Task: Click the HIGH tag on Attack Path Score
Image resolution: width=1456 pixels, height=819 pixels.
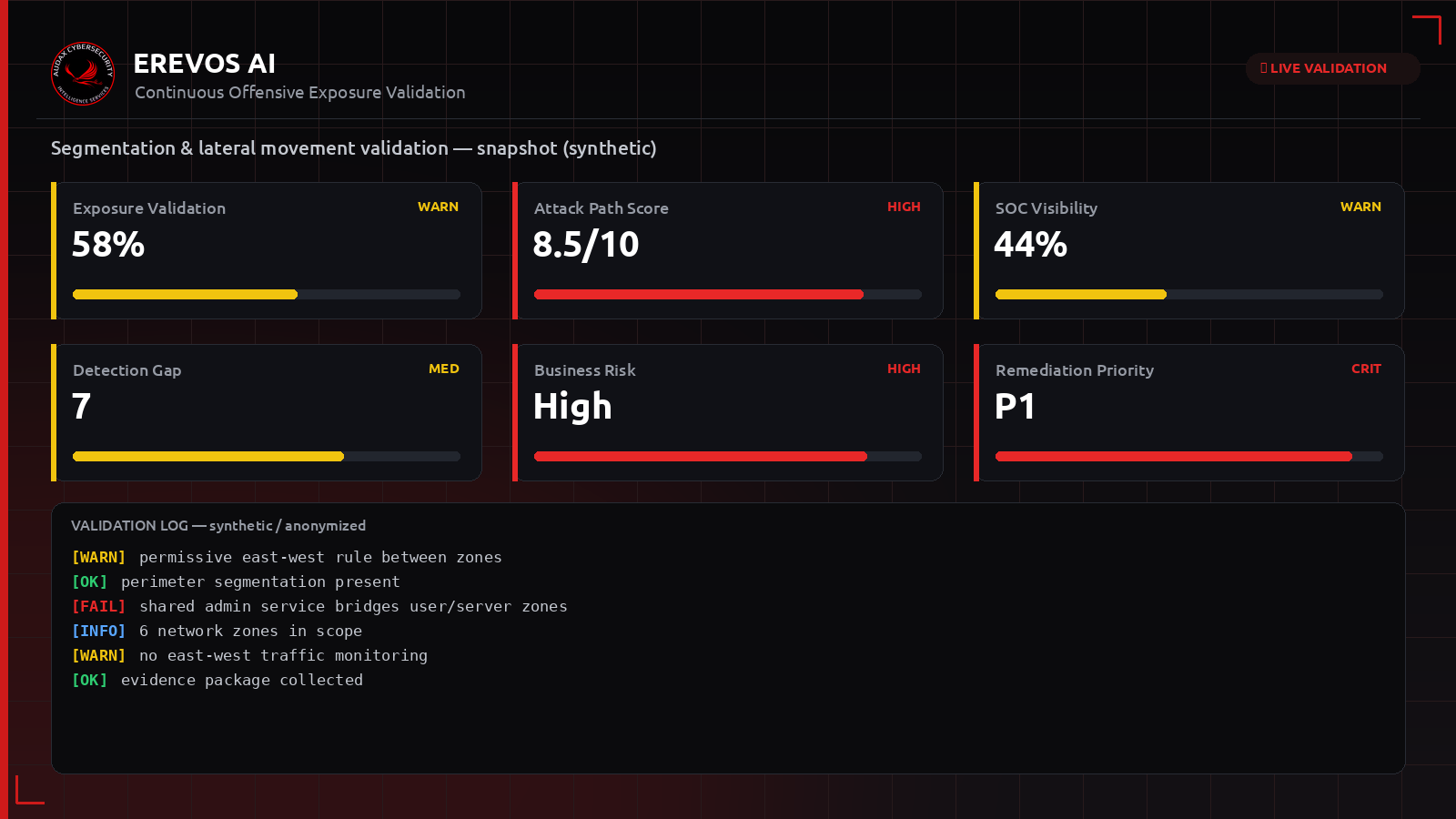Action: pyautogui.click(x=904, y=207)
